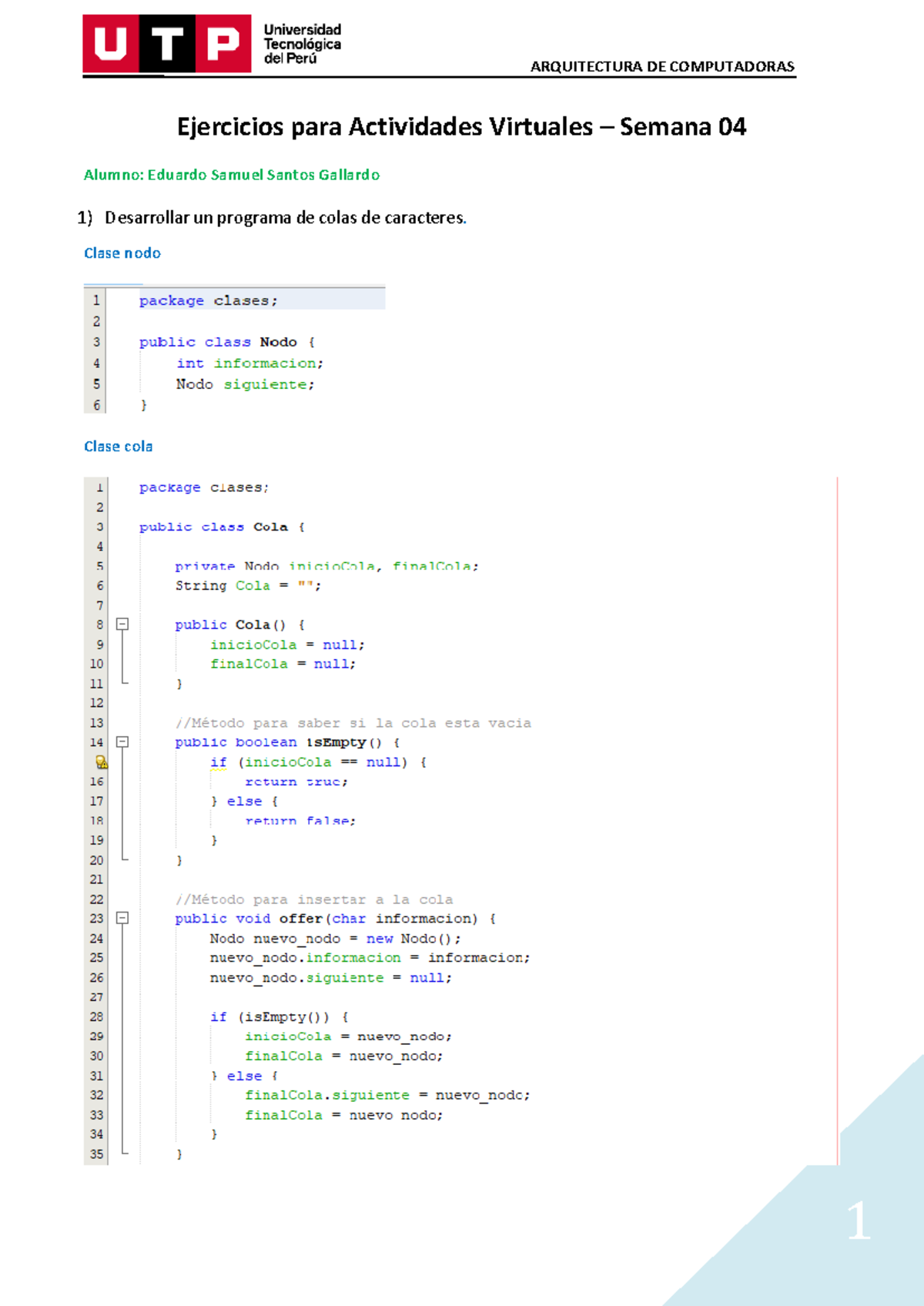The height and width of the screenshot is (1306, 924).
Task: Click the page number 1 in the corner
Action: click(x=859, y=1221)
